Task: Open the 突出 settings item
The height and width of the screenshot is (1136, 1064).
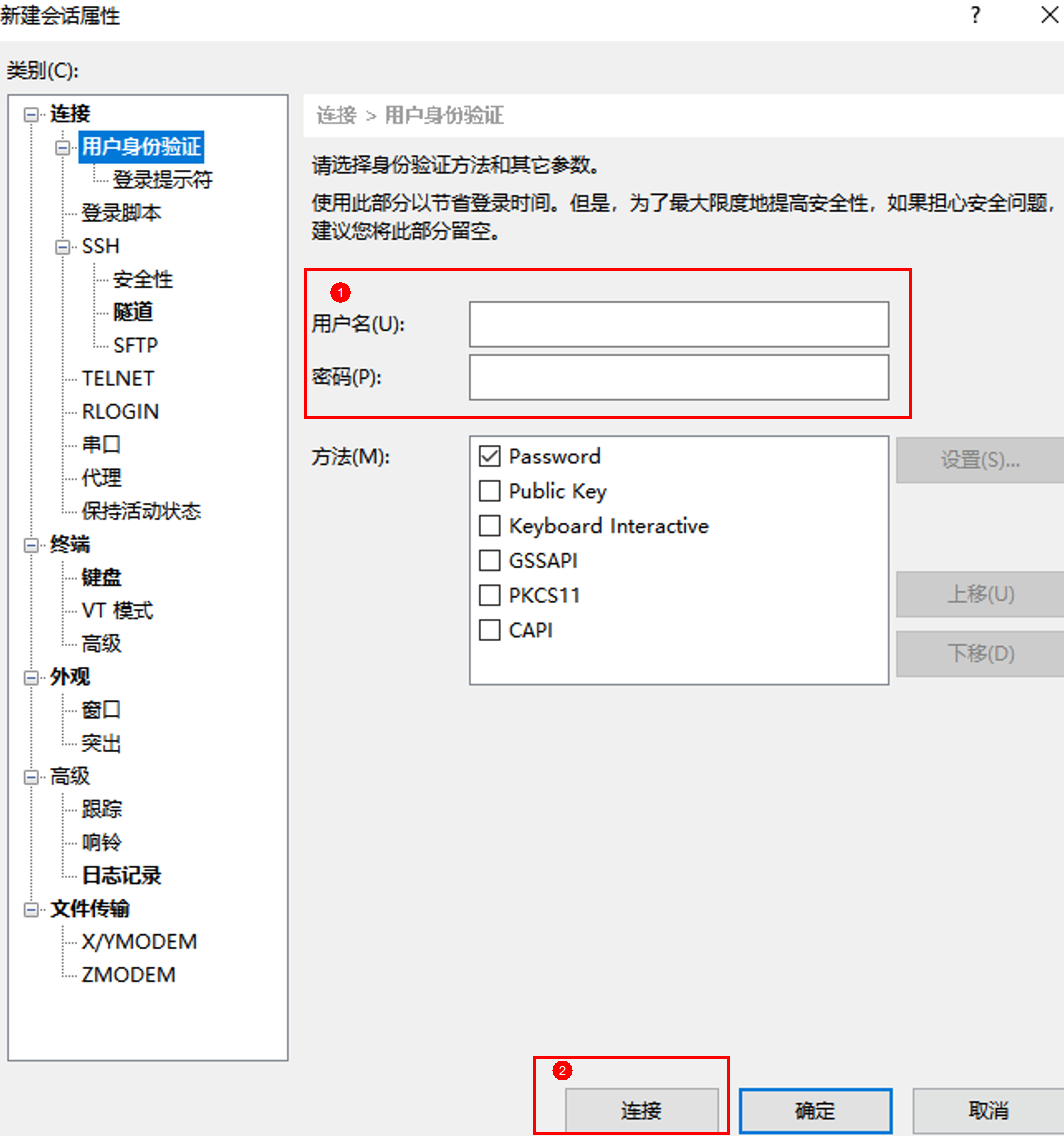Action: [x=101, y=743]
